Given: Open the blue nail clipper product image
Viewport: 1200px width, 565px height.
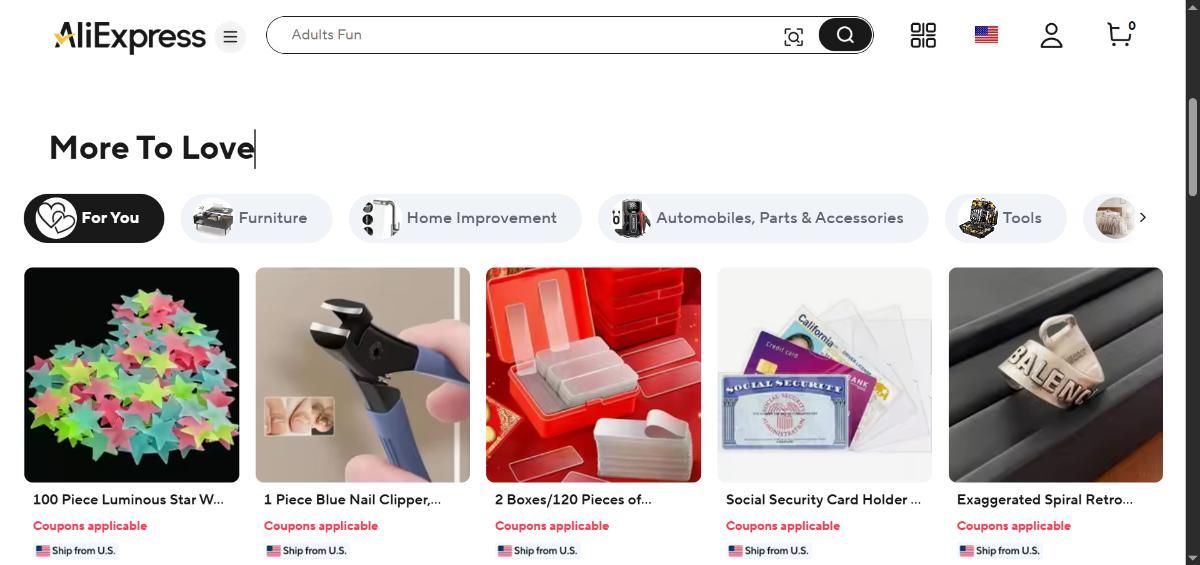Looking at the screenshot, I should 363,375.
